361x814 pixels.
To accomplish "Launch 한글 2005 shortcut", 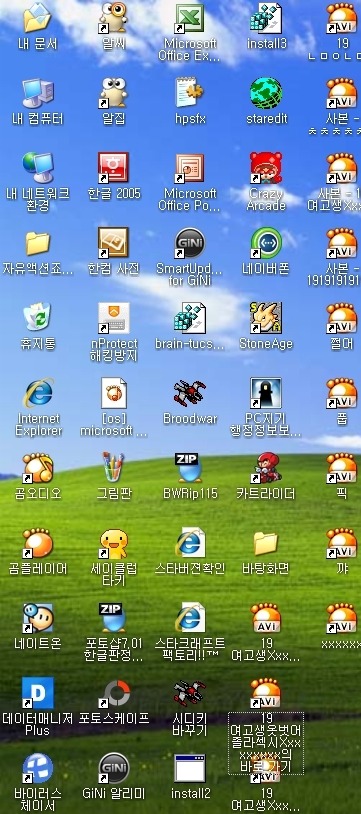I will click(113, 168).
